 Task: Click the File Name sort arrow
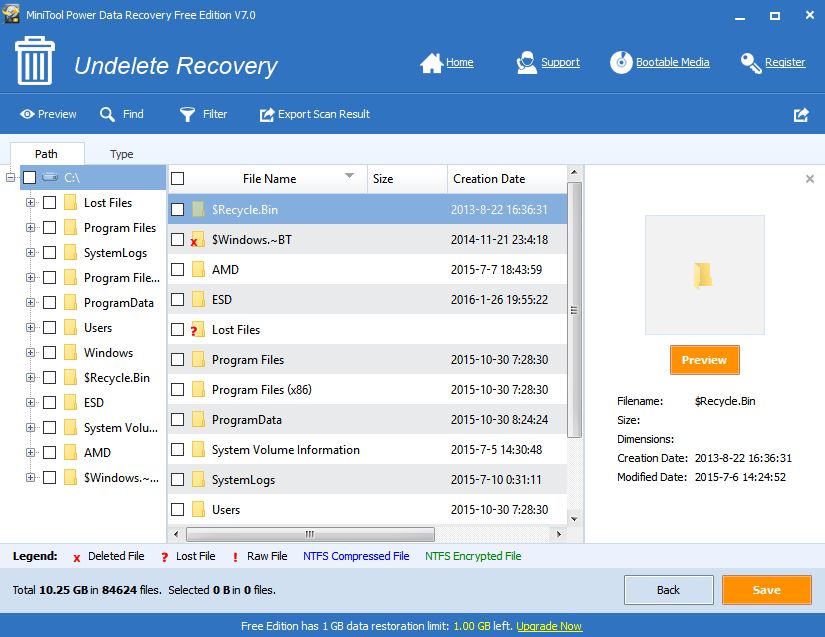tap(349, 175)
